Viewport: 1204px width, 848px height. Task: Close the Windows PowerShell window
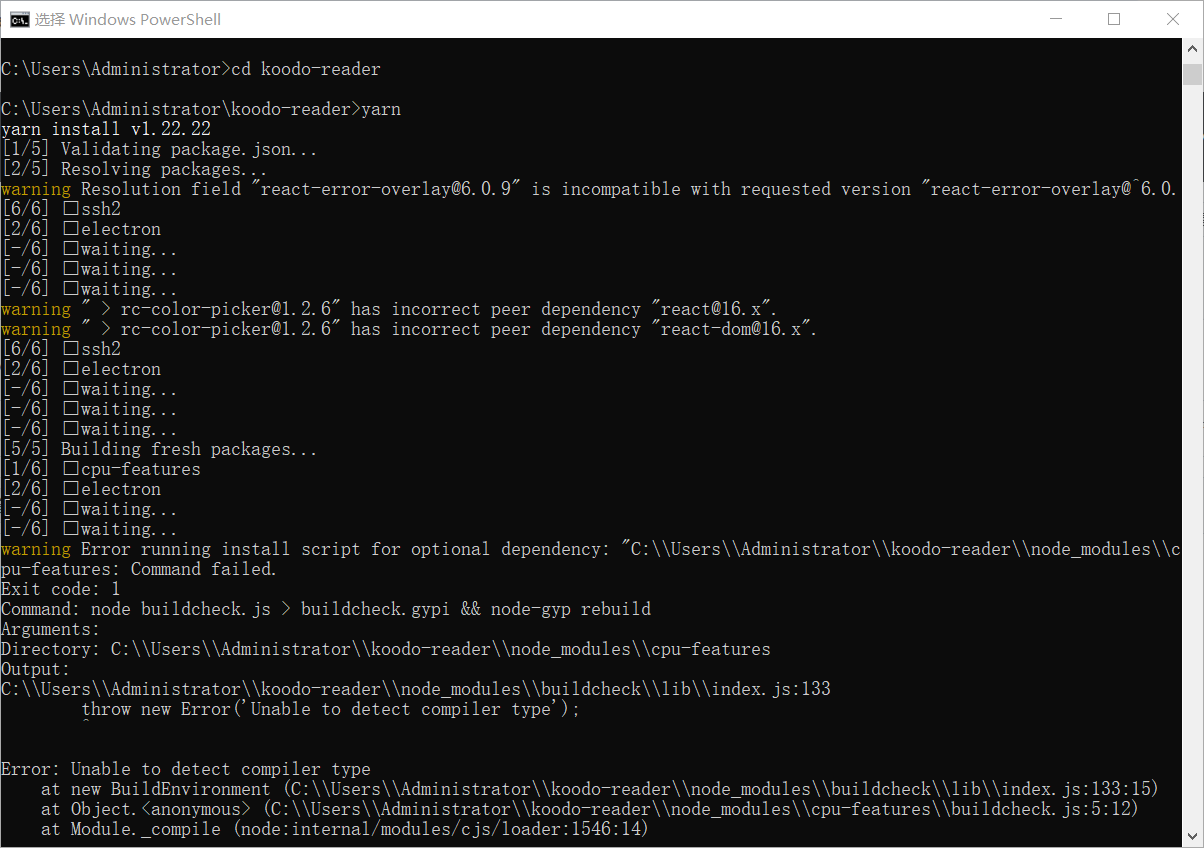(1173, 19)
